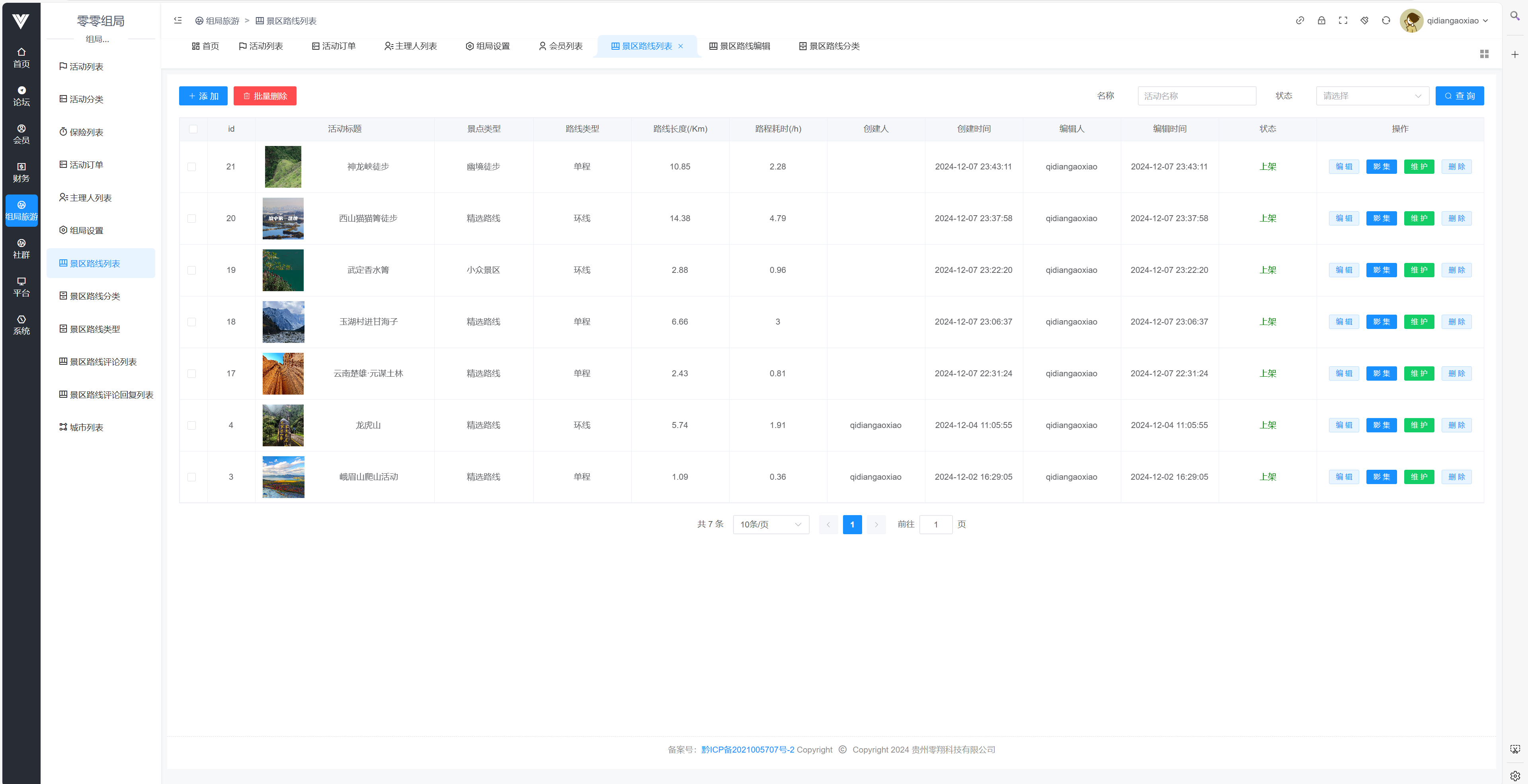Switch to the 景区路线编辑 tab
Image resolution: width=1528 pixels, height=784 pixels.
(x=739, y=46)
